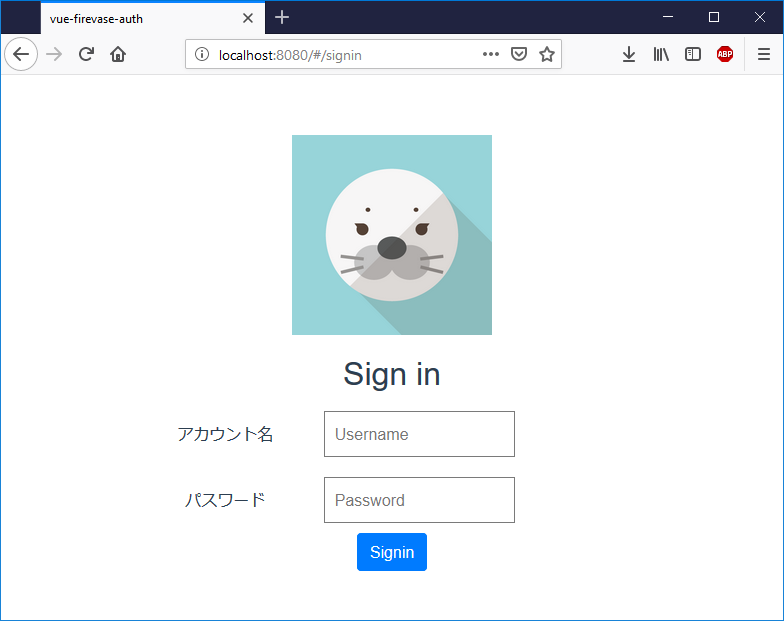784x621 pixels.
Task: Click the seal logo image
Action: (x=392, y=234)
